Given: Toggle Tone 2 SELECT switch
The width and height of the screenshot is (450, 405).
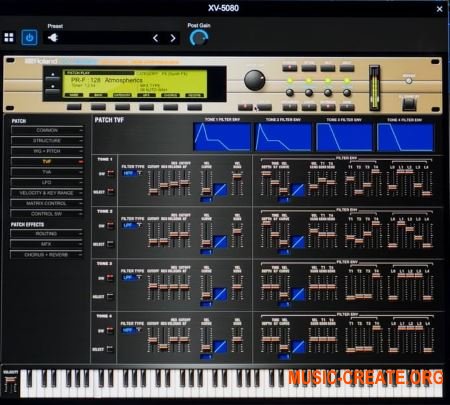Looking at the screenshot, I should [x=110, y=244].
